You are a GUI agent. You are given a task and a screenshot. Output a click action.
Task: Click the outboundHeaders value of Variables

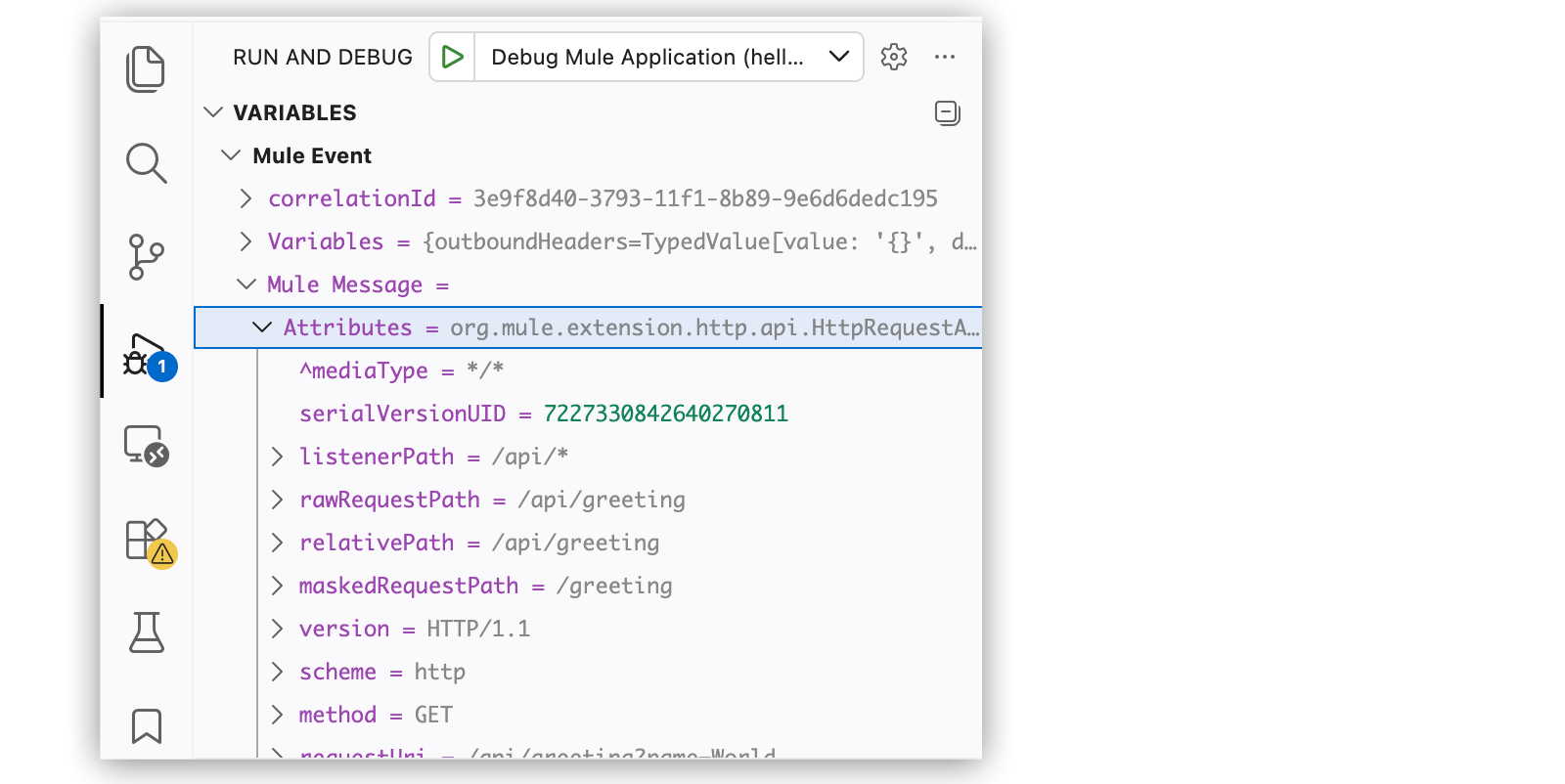699,241
